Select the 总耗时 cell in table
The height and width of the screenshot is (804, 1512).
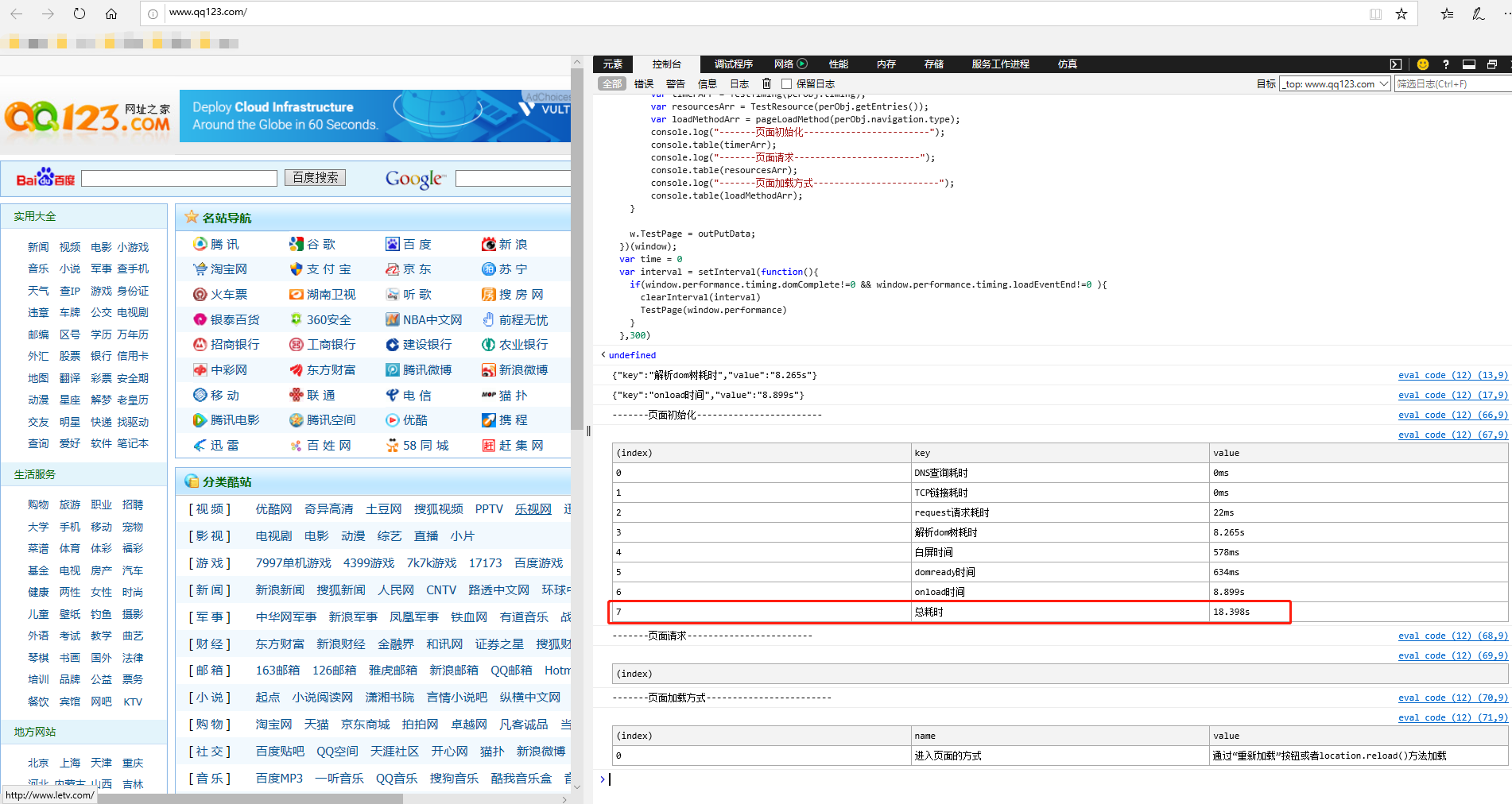1060,612
